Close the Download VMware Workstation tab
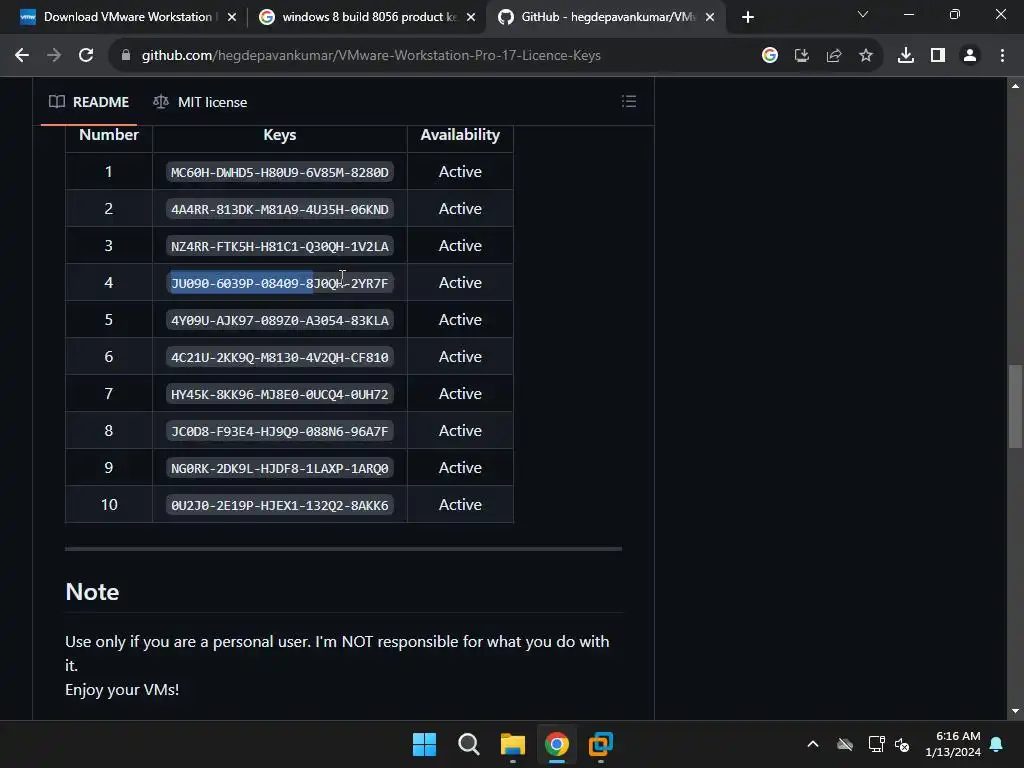The image size is (1024, 768). coord(232,17)
